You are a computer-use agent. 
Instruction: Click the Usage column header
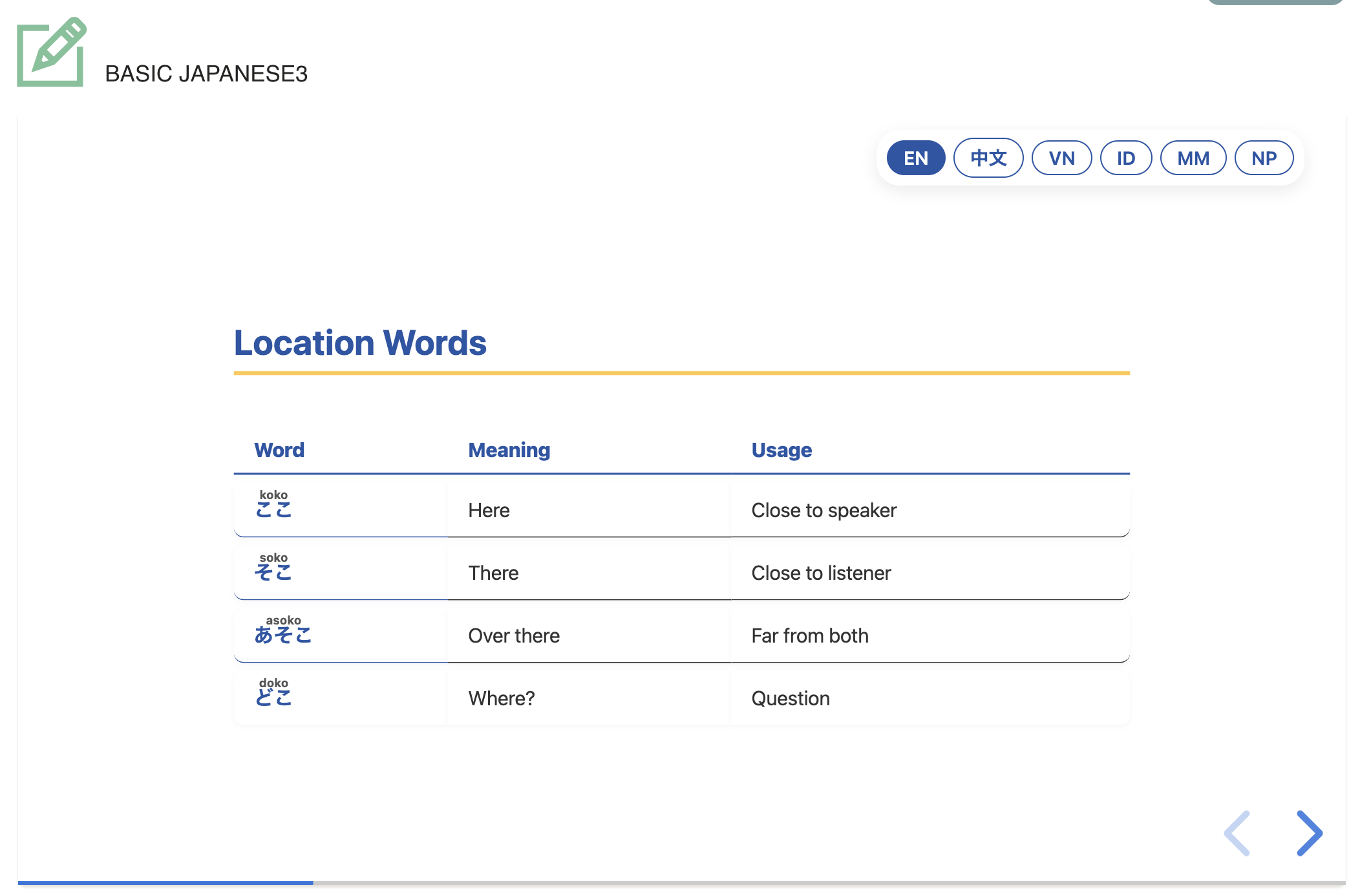click(781, 450)
